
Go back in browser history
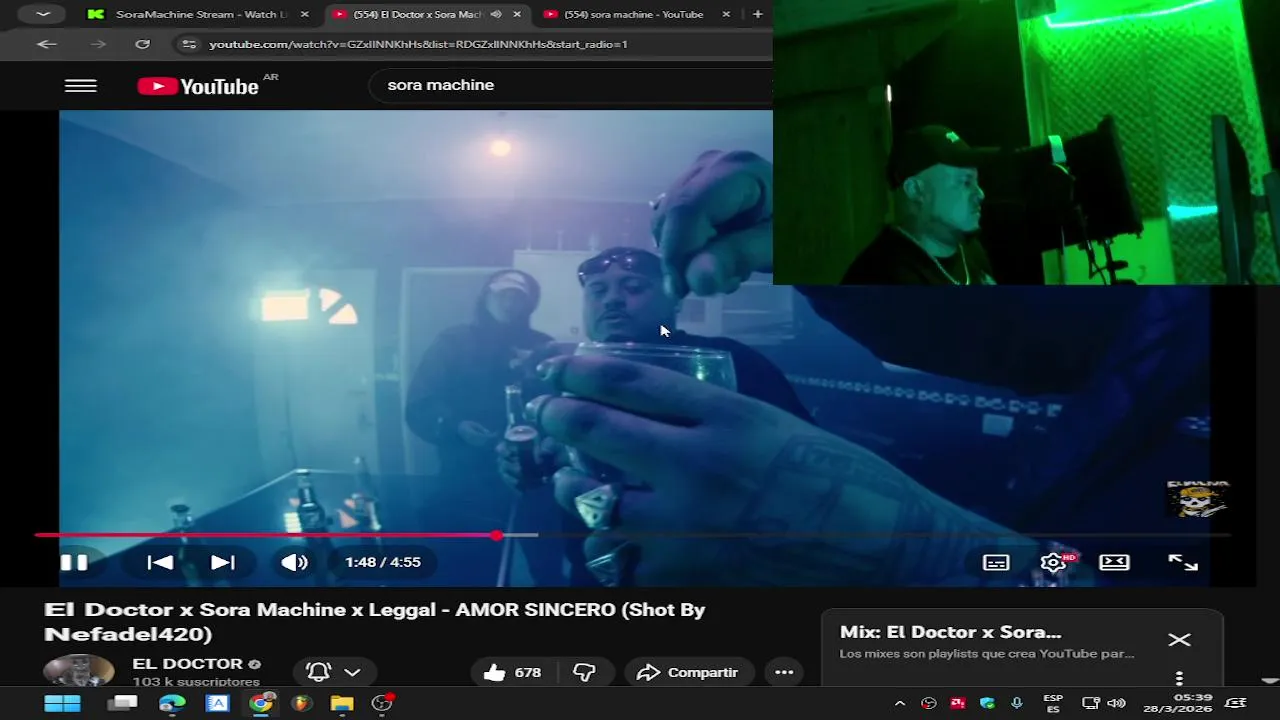point(47,44)
